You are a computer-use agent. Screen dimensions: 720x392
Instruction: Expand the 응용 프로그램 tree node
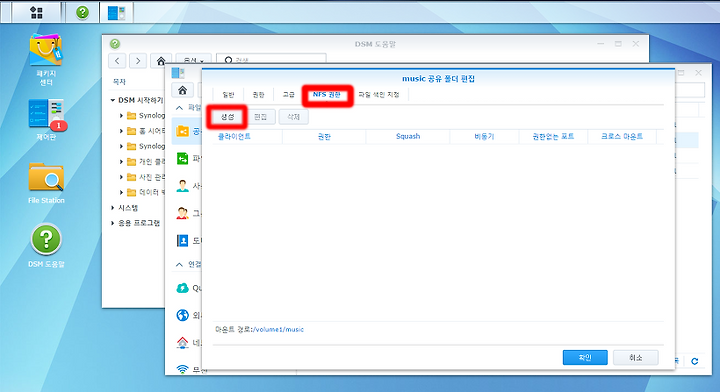pos(112,223)
